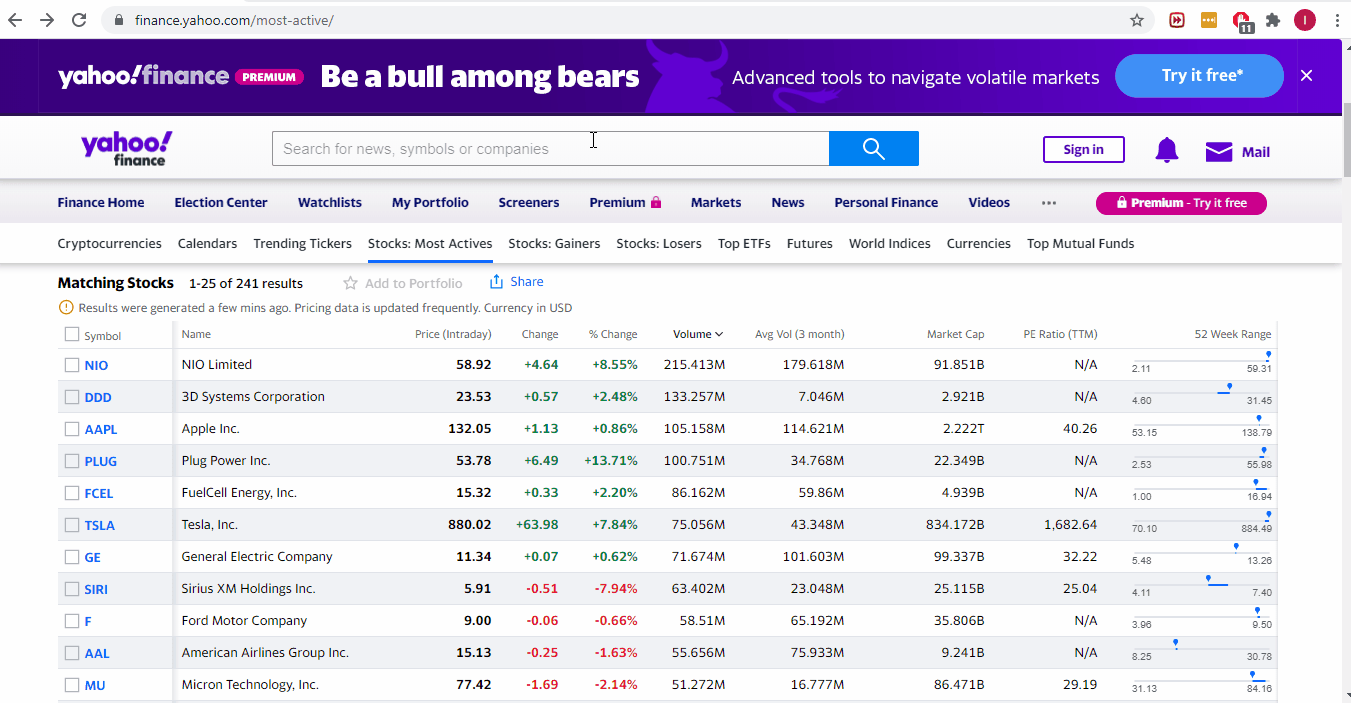Click the browser address bar URL
Screen dimensions: 1351x703
click(235, 20)
